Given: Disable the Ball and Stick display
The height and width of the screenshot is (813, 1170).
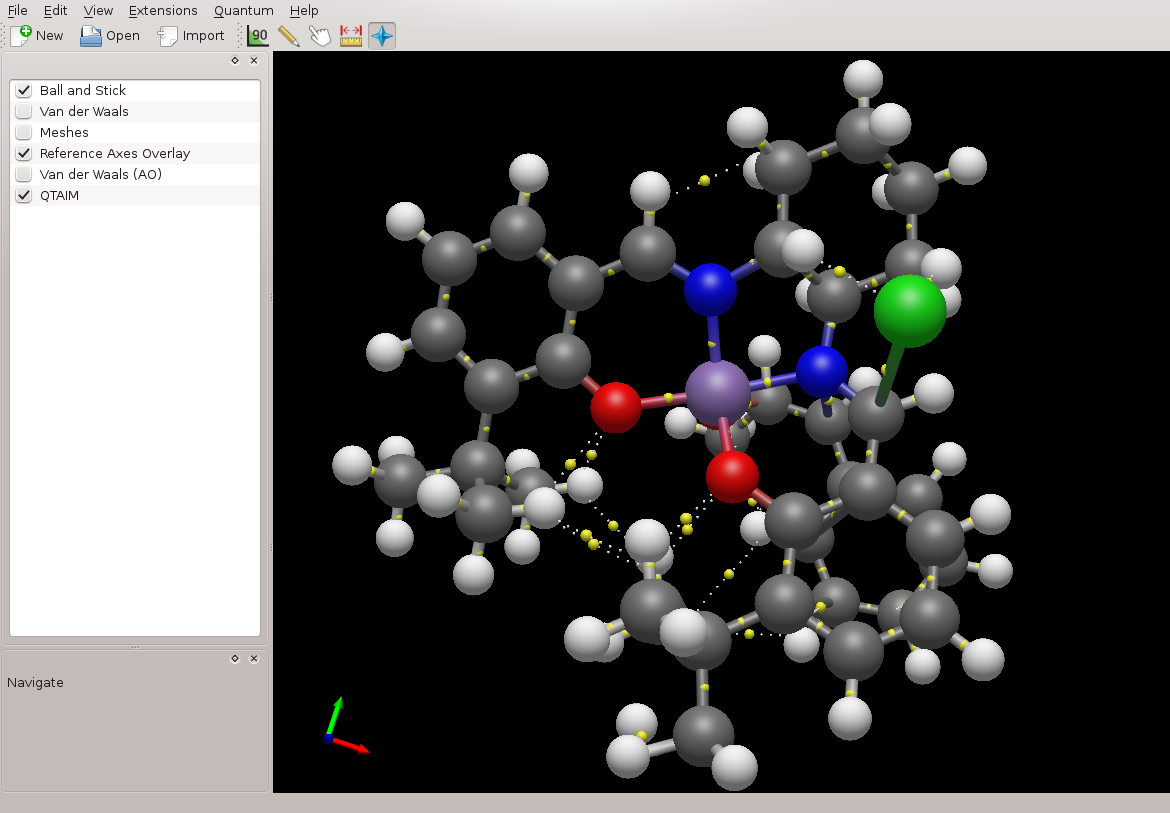Looking at the screenshot, I should click(24, 91).
